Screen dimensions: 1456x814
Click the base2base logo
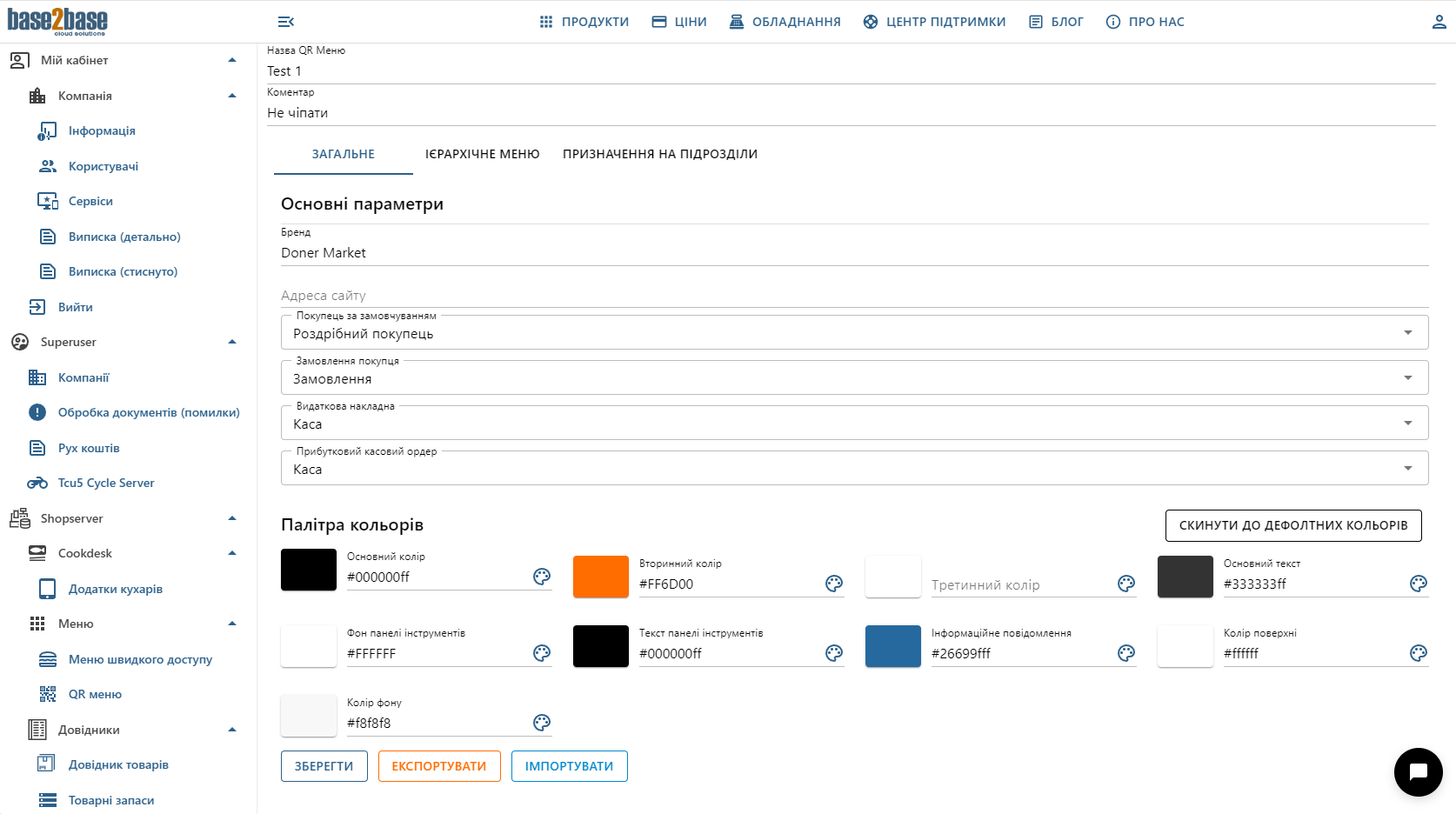click(x=57, y=21)
